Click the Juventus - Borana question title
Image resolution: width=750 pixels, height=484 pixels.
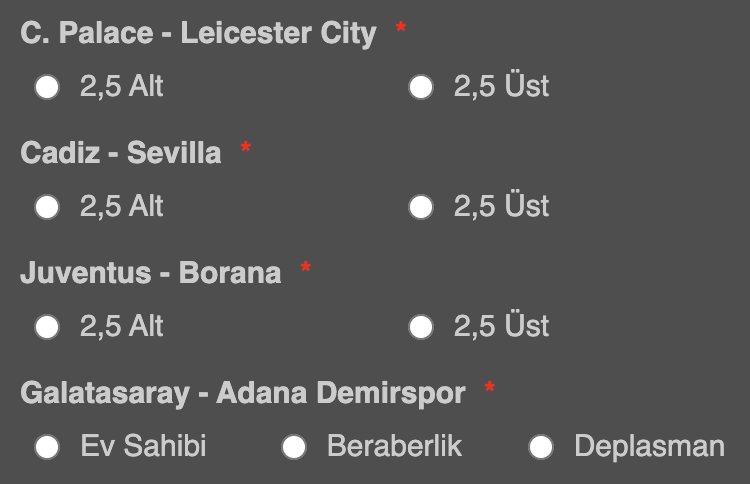click(150, 273)
